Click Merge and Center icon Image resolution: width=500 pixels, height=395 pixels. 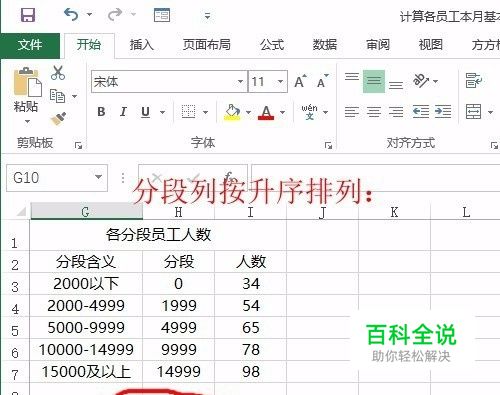pos(474,112)
